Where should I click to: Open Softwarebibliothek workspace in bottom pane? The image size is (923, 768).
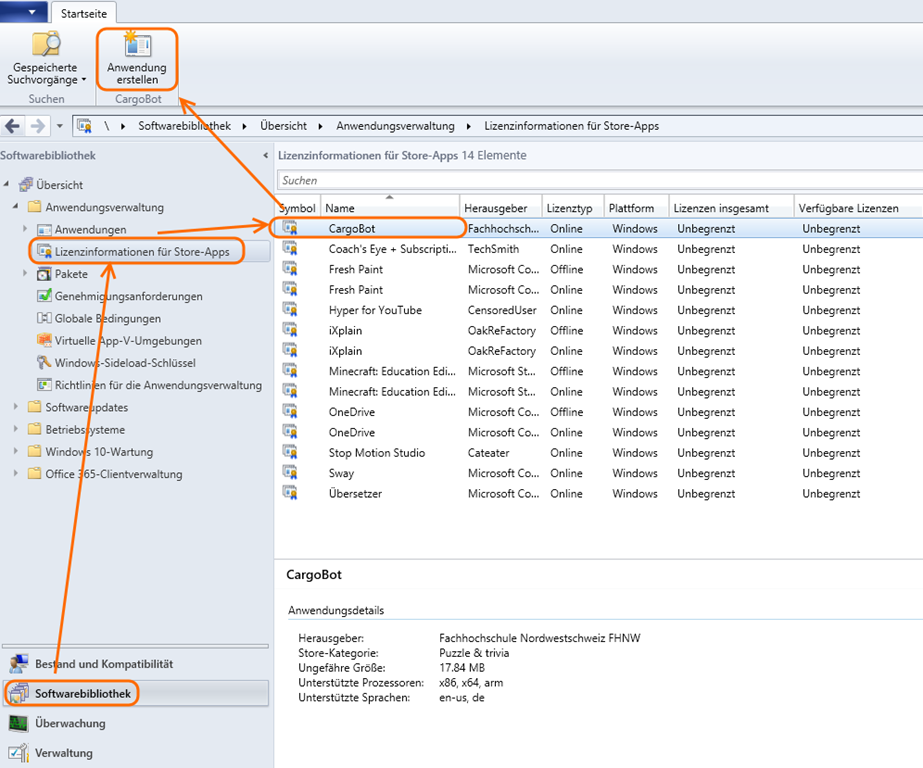pyautogui.click(x=82, y=693)
